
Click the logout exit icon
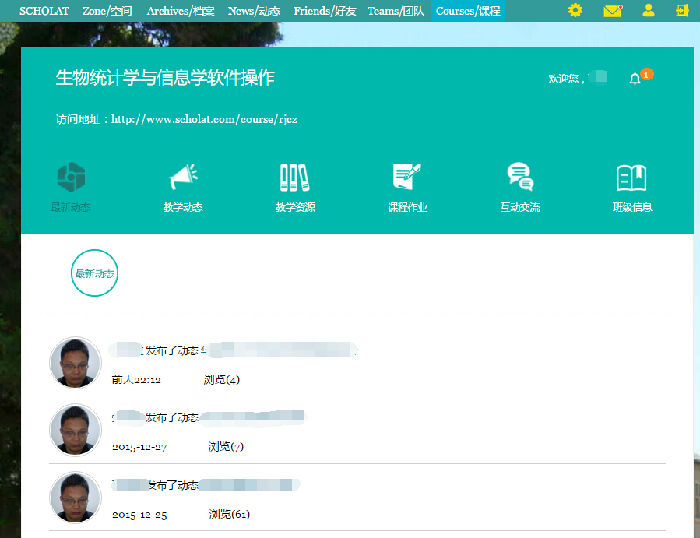[x=683, y=11]
